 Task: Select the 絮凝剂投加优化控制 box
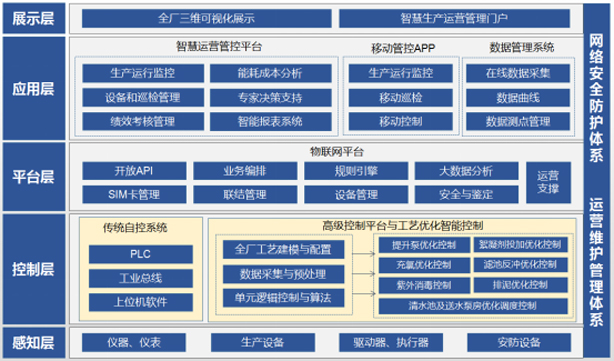520,245
